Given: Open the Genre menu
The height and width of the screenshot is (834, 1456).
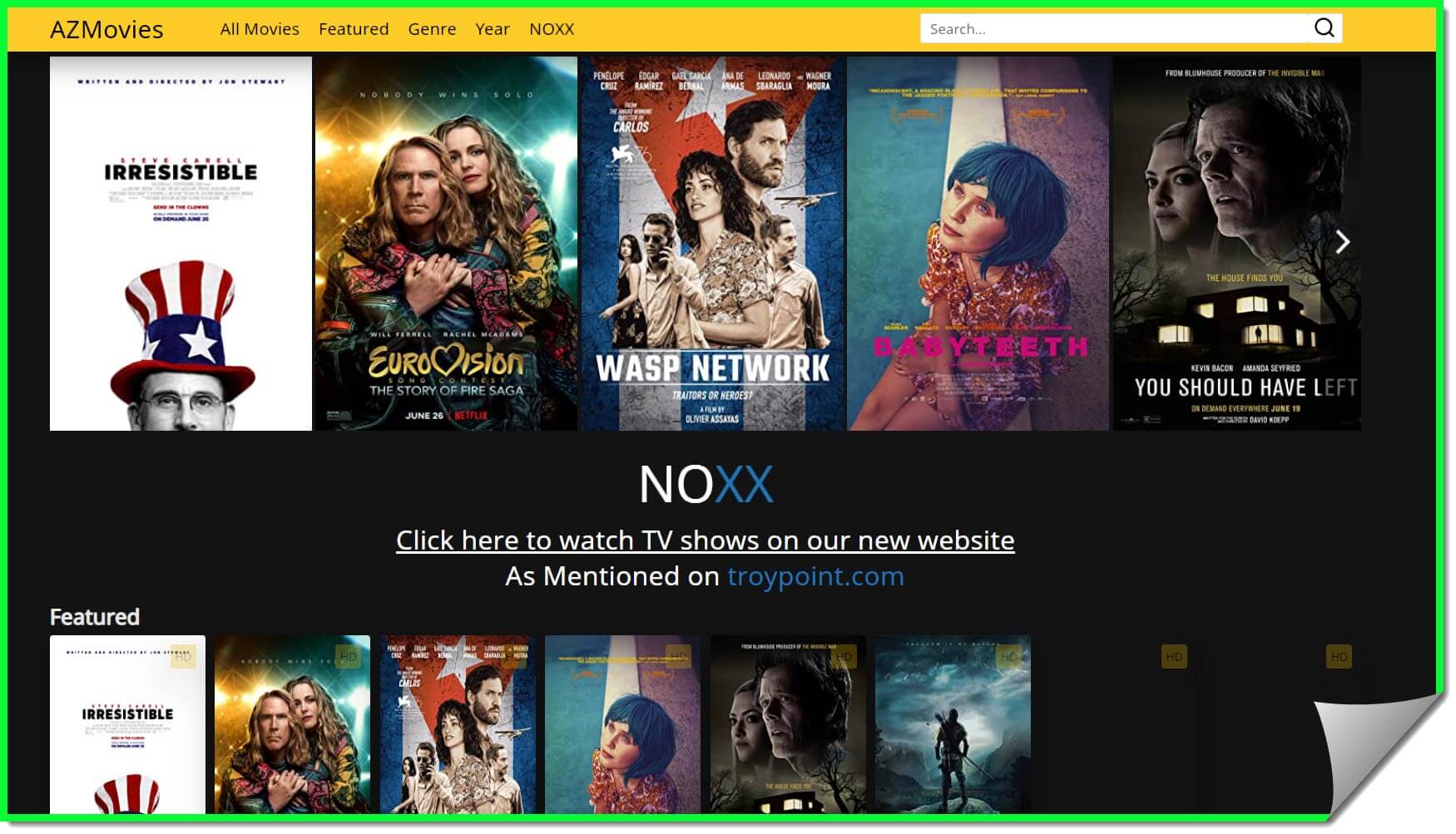Looking at the screenshot, I should 432,29.
